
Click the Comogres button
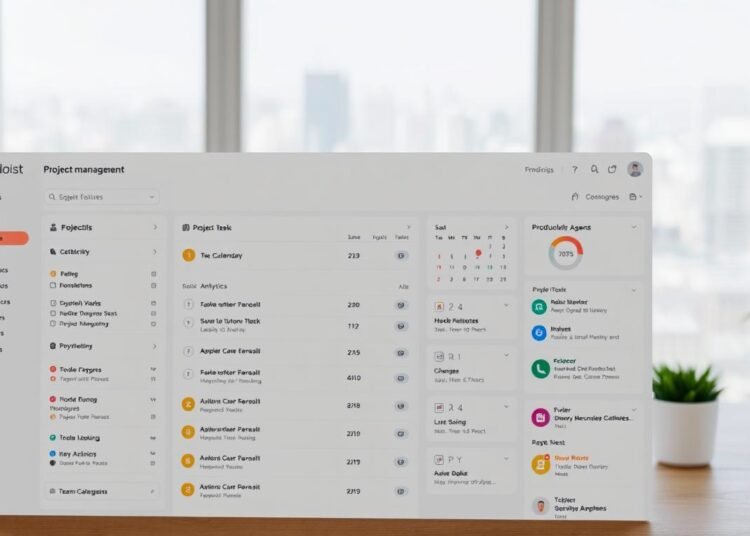click(602, 197)
